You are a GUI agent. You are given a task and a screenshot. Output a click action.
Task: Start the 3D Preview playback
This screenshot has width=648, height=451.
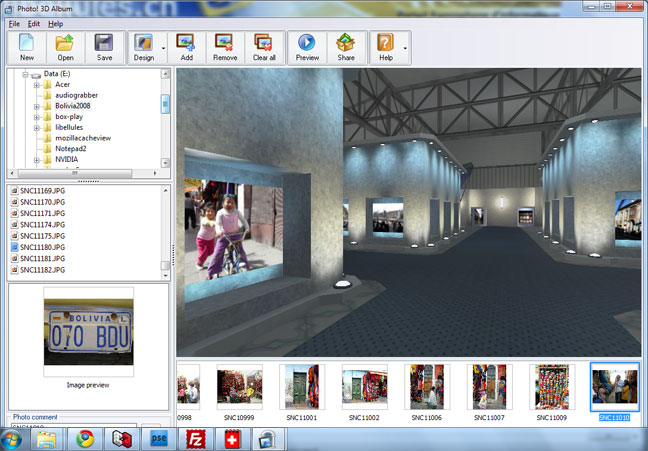point(307,48)
